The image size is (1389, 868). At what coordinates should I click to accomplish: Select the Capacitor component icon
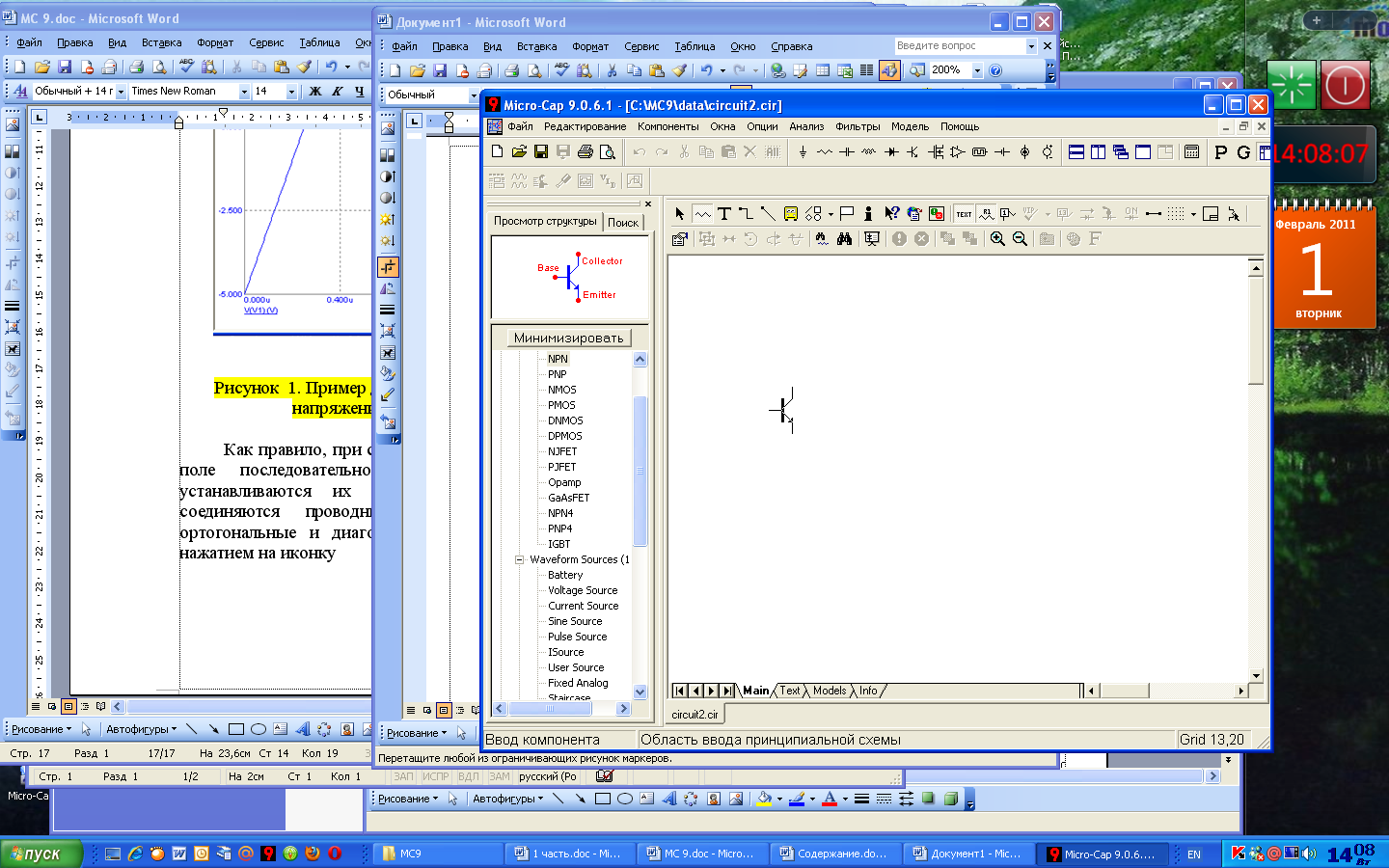[847, 152]
